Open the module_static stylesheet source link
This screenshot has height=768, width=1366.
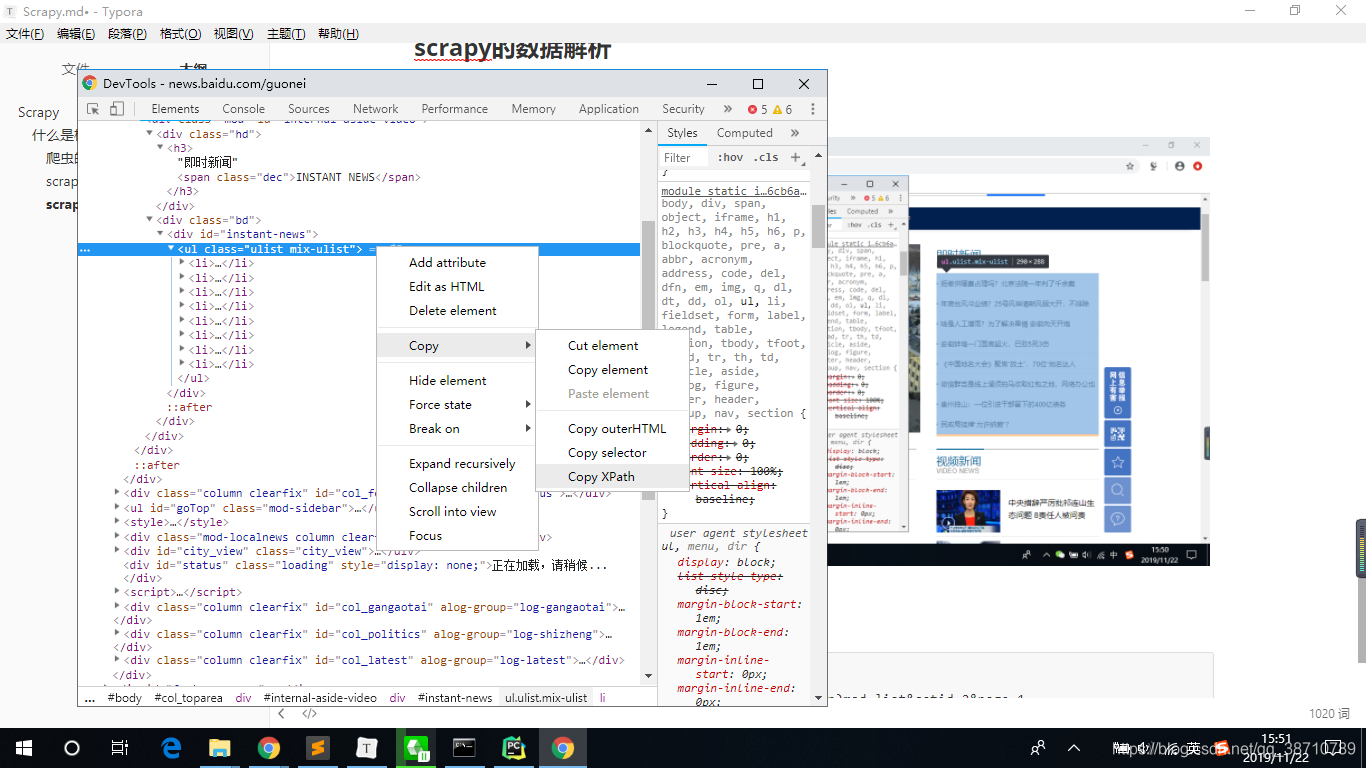732,191
